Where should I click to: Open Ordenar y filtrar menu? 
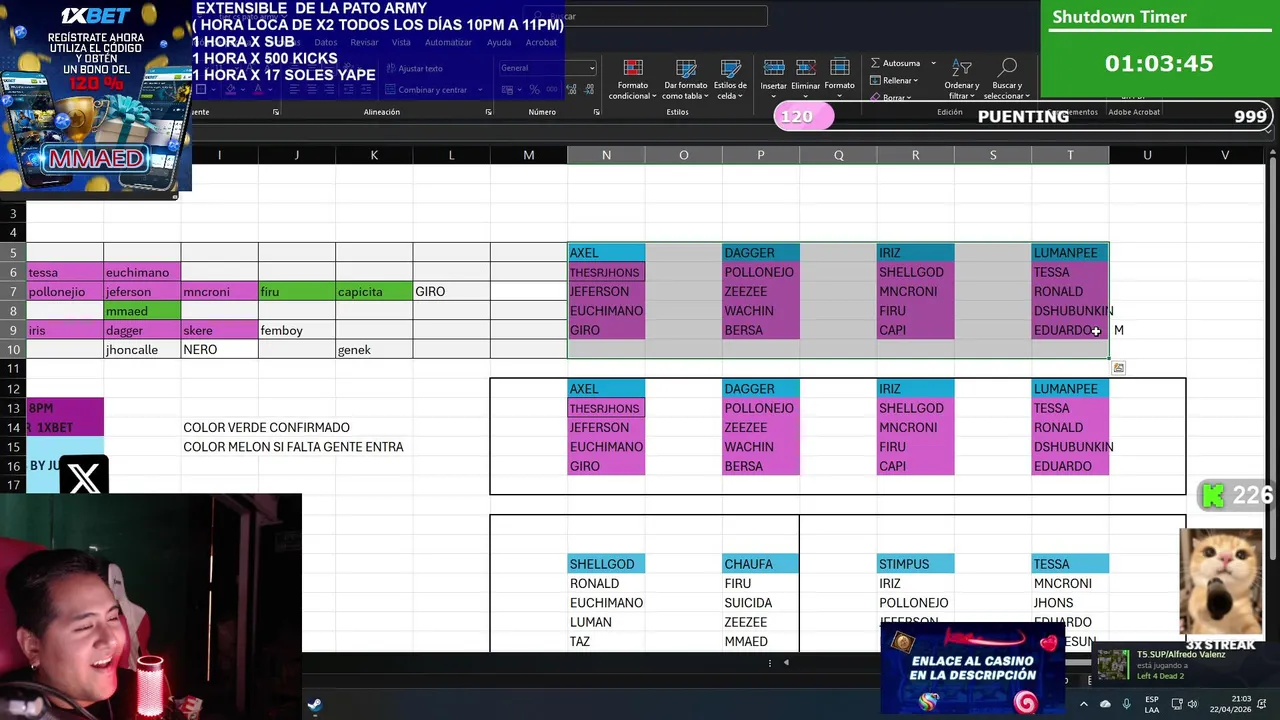(962, 80)
